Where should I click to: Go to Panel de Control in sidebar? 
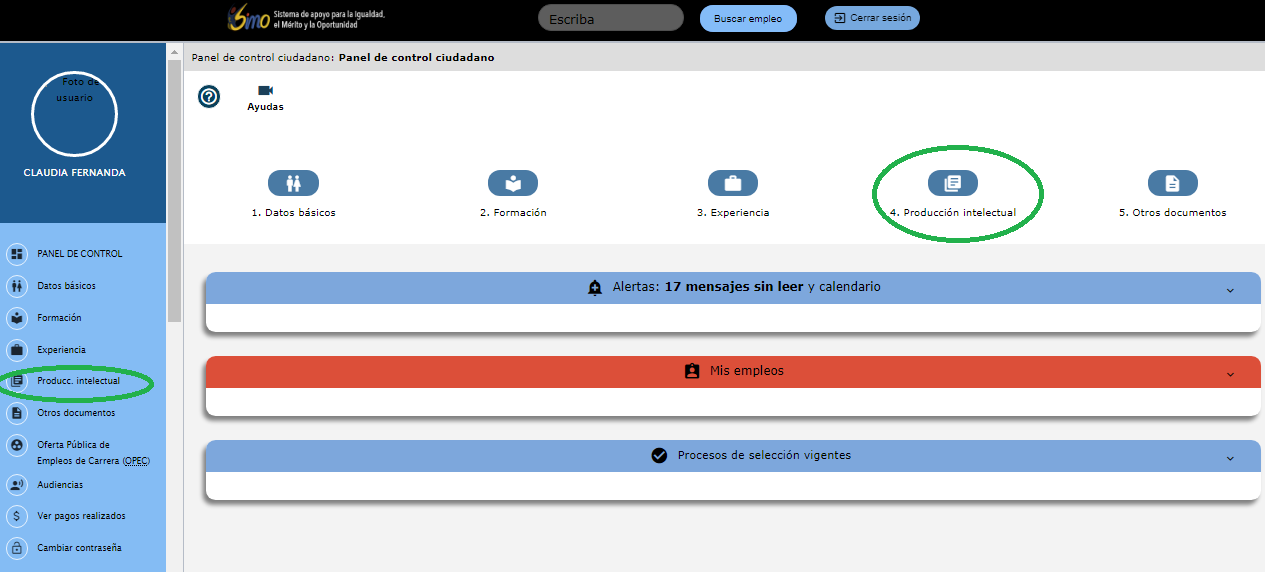79,254
